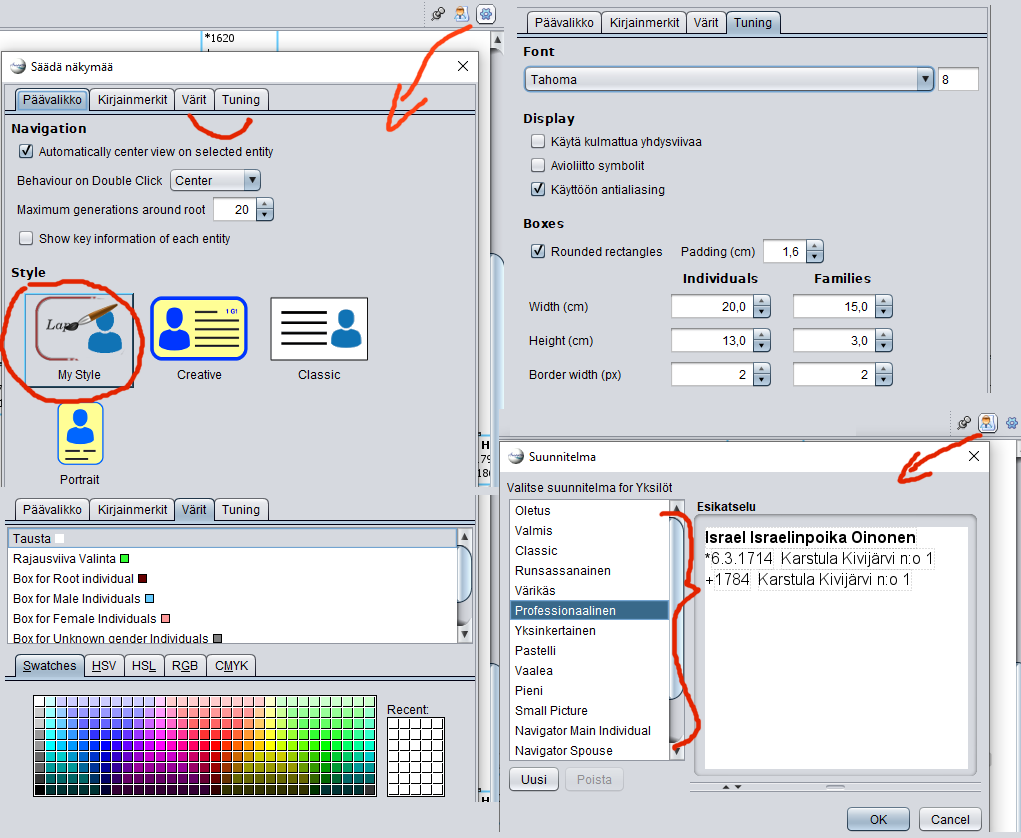
Task: Click the Säädä näkymää window title icon
Action: click(x=18, y=66)
